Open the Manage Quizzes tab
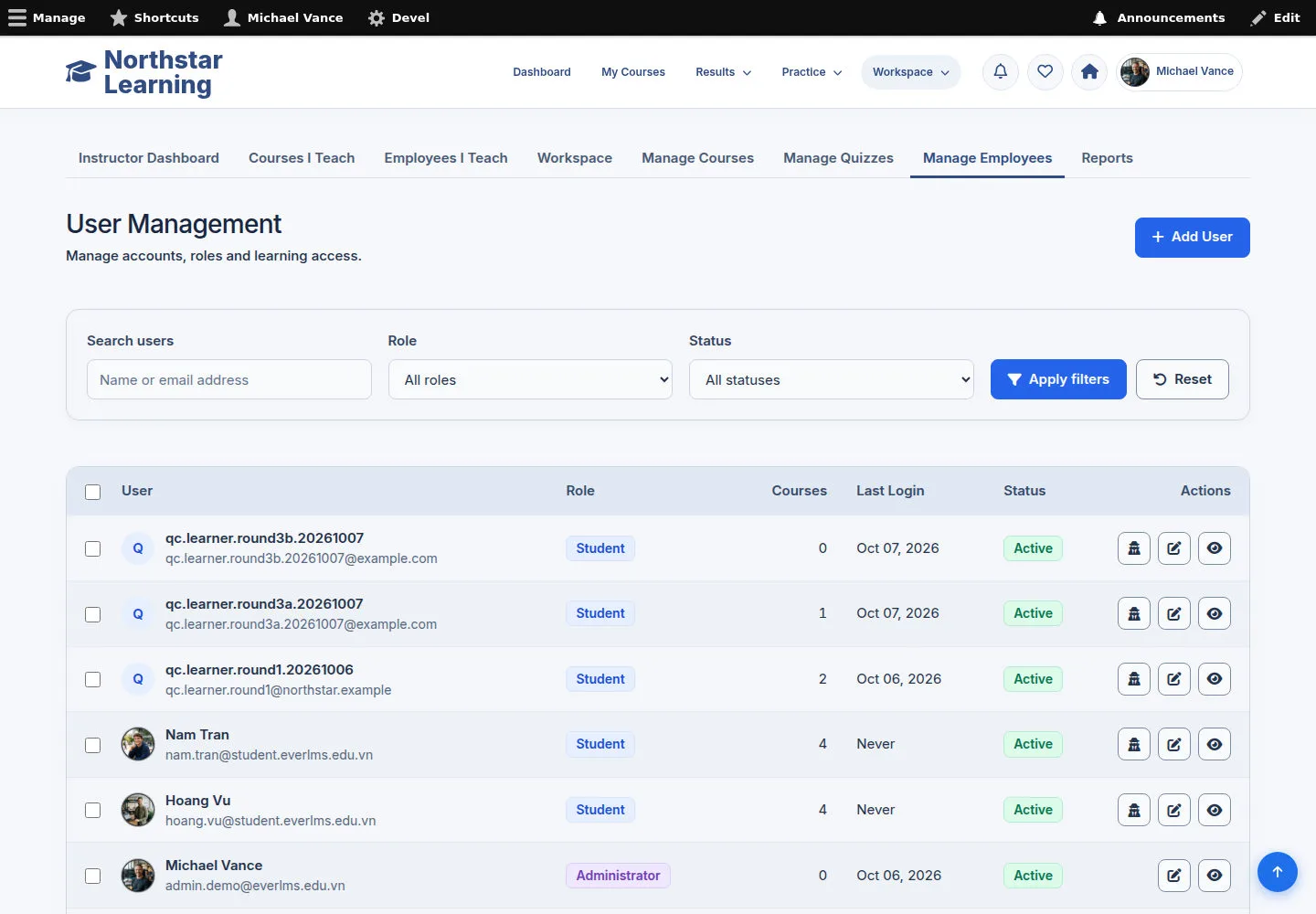 [838, 158]
